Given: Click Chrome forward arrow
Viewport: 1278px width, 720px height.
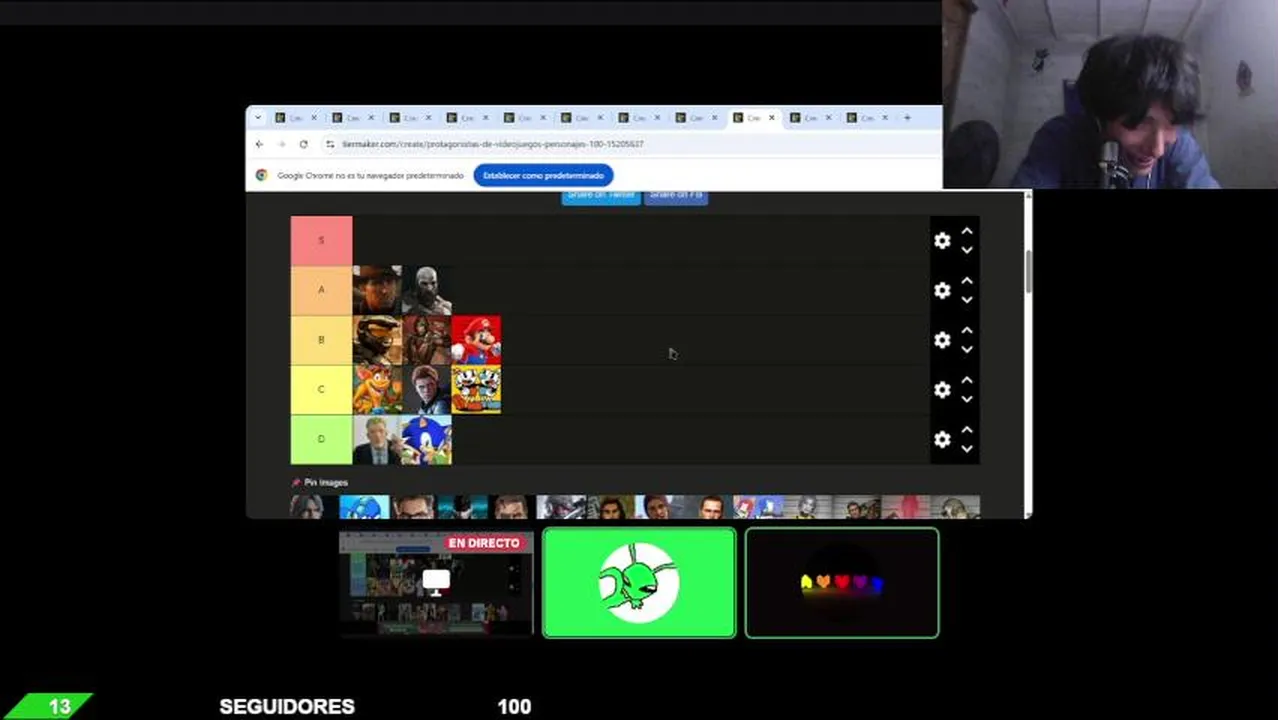Looking at the screenshot, I should (x=281, y=144).
